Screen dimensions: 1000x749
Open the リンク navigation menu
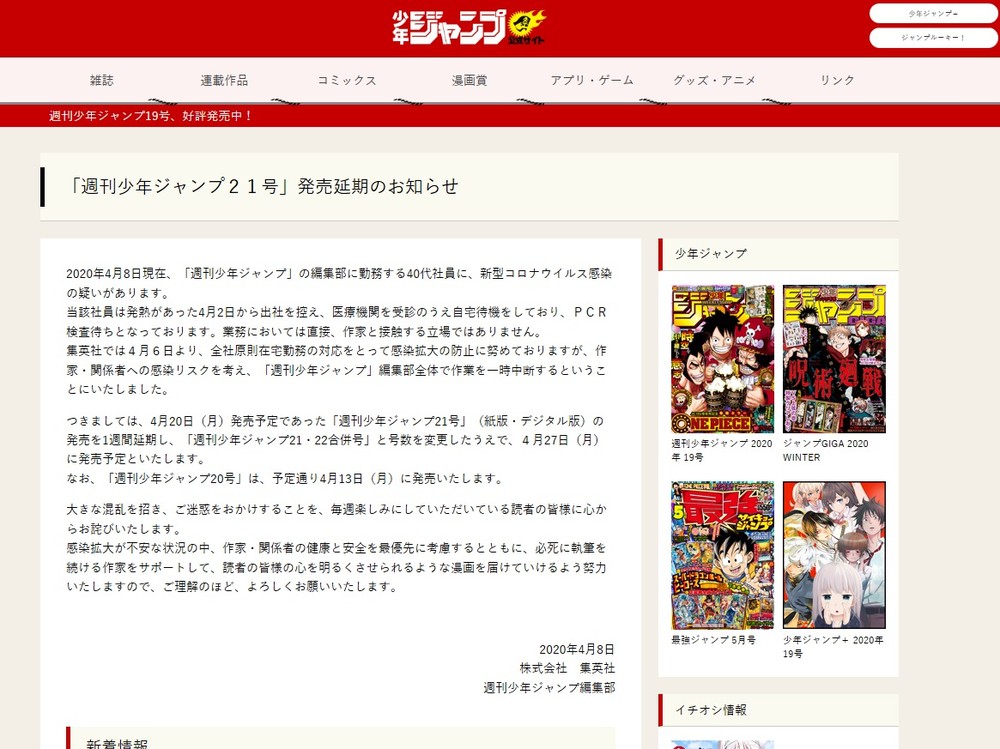click(x=836, y=80)
